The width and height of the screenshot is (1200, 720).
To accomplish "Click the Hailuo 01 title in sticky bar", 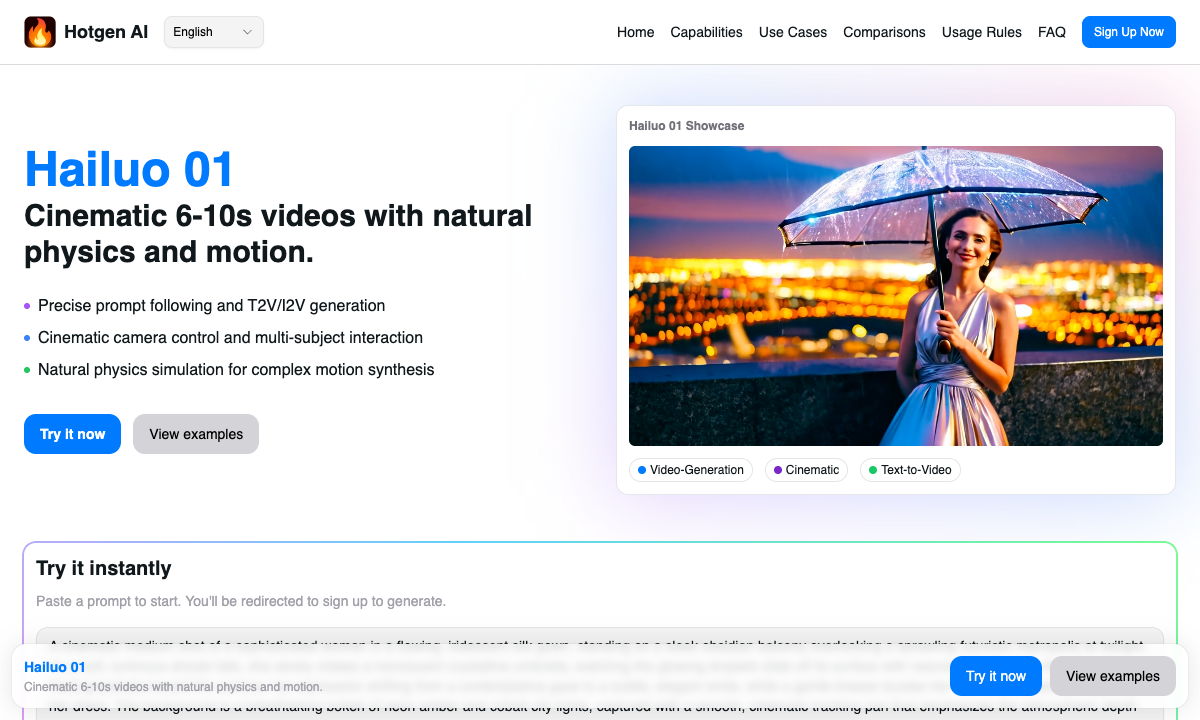I will (x=54, y=667).
